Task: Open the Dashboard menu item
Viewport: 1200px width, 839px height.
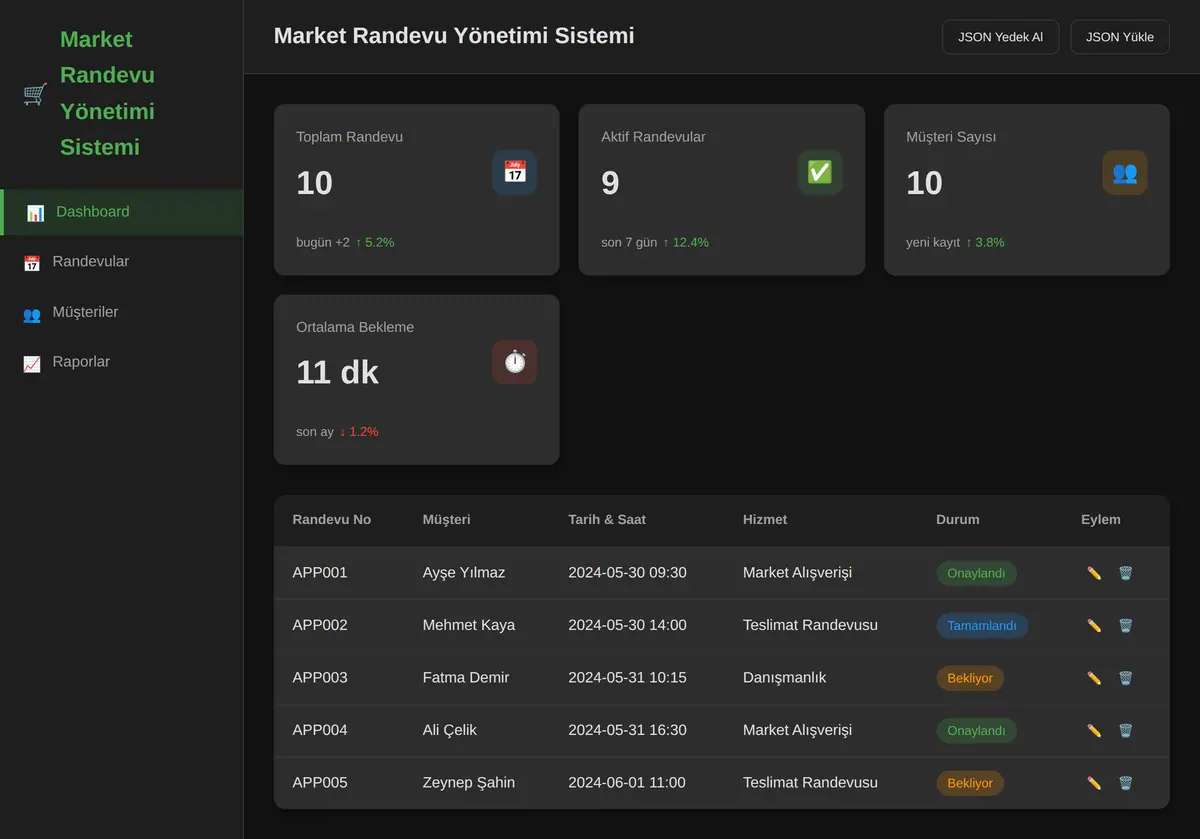Action: [x=121, y=212]
